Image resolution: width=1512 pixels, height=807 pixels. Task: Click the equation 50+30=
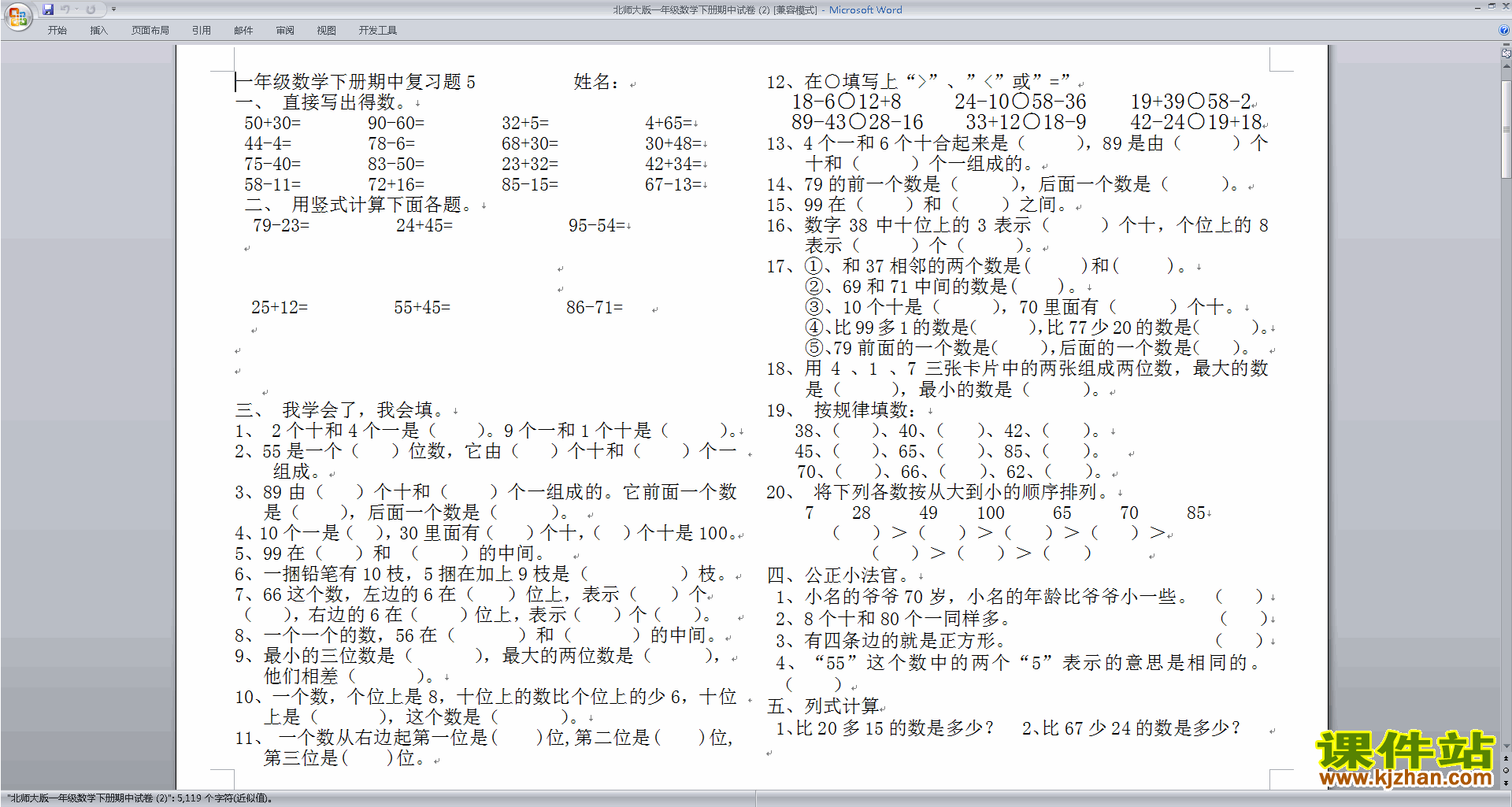tap(272, 124)
